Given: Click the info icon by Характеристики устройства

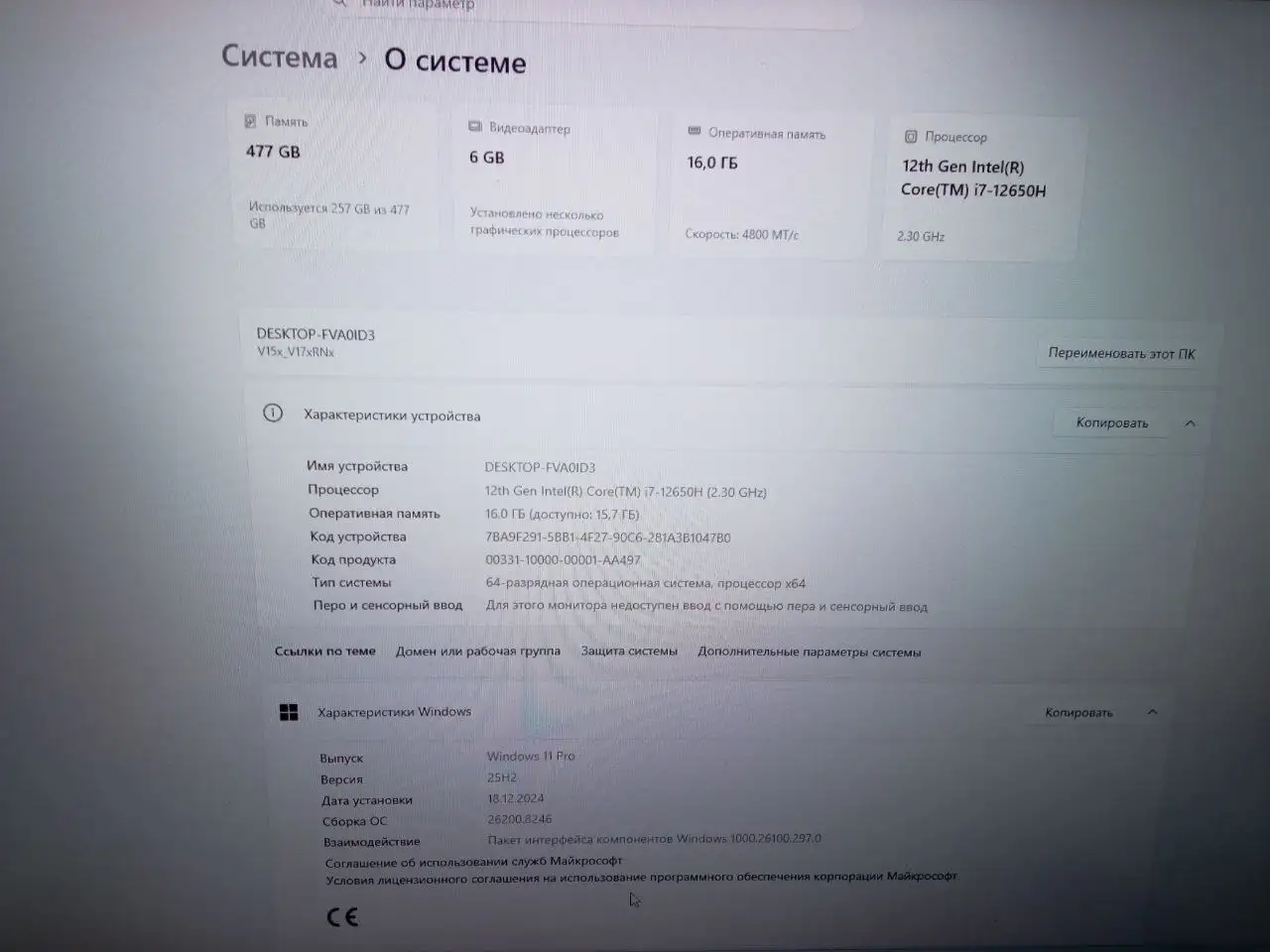Looking at the screenshot, I should [x=273, y=414].
